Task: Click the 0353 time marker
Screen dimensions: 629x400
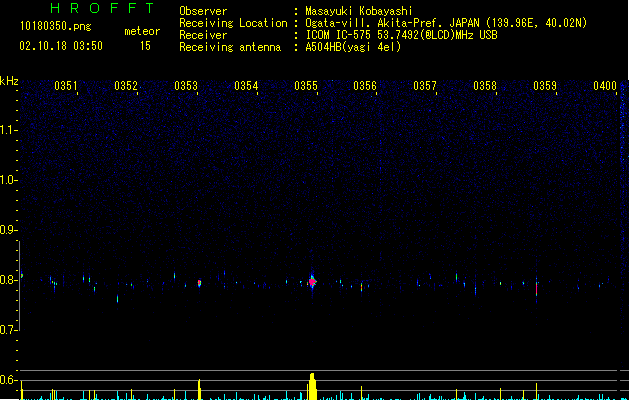Action: click(x=186, y=86)
